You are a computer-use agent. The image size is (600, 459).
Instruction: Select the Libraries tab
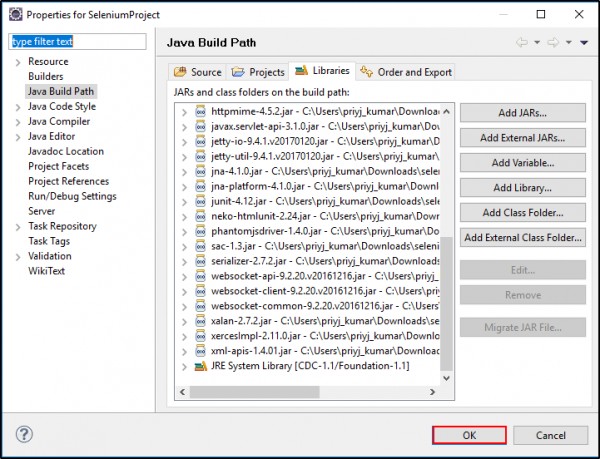pos(322,71)
